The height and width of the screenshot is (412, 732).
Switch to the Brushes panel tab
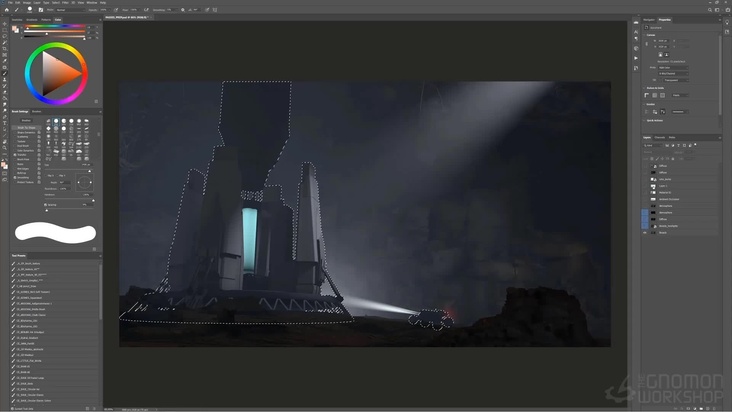pos(36,112)
